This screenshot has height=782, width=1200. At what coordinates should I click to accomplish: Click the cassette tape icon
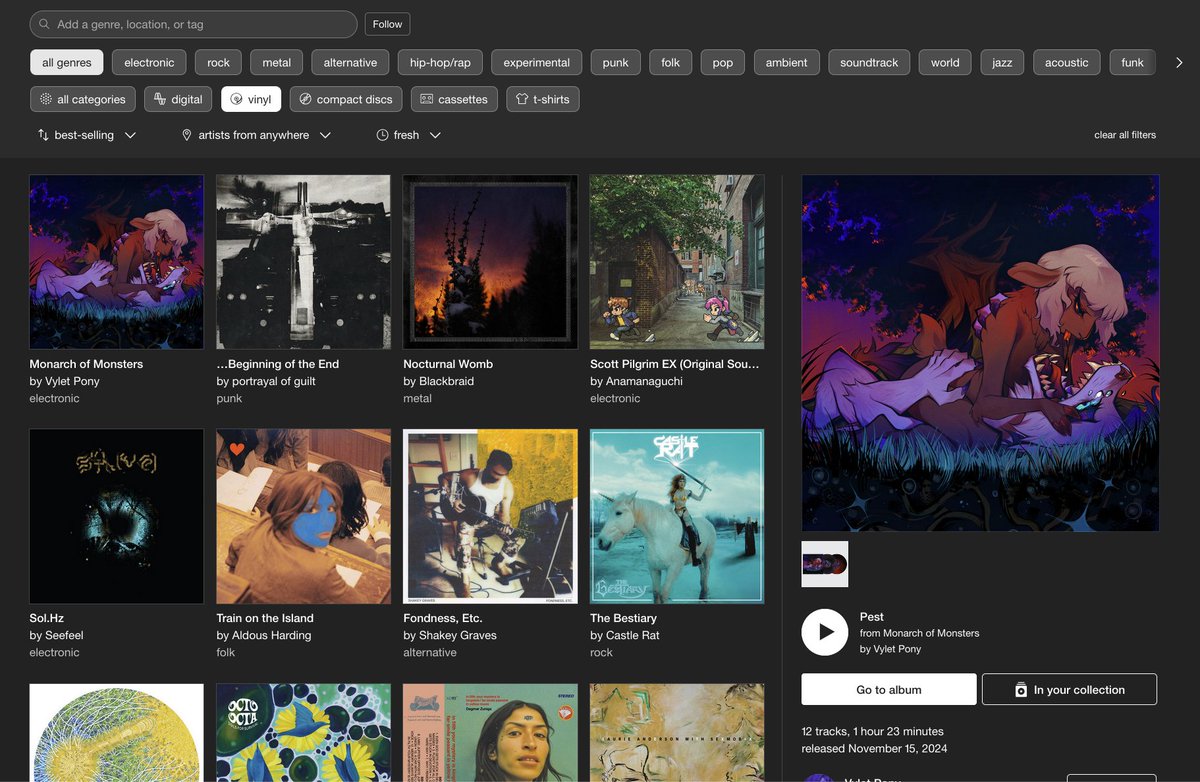coord(427,99)
